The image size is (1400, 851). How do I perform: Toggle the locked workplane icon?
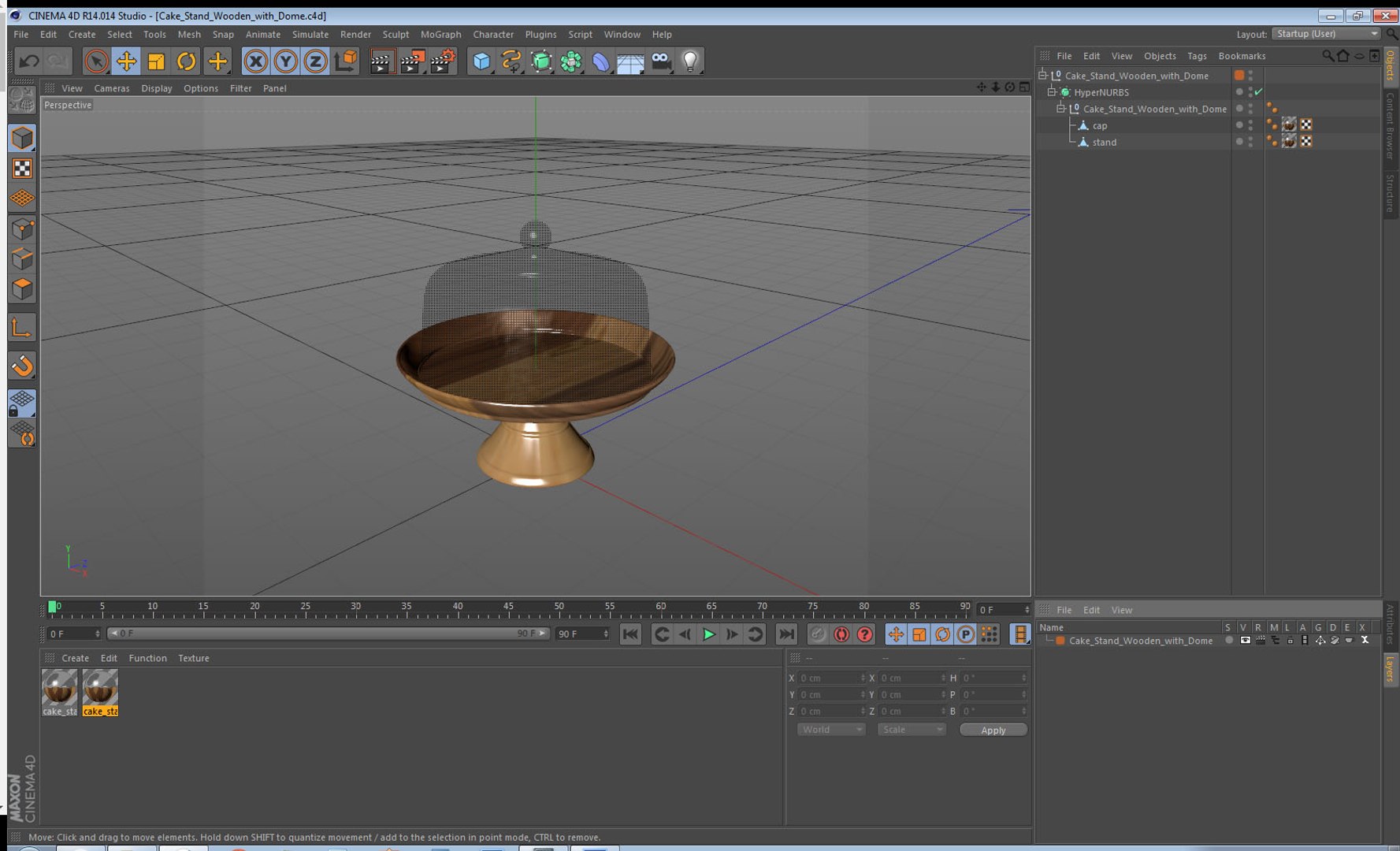[22, 403]
